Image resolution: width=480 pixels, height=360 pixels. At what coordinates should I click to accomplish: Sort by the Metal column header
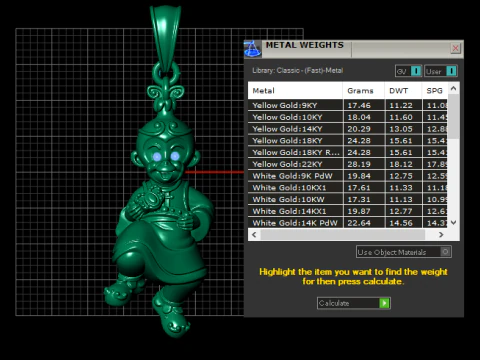(x=295, y=91)
